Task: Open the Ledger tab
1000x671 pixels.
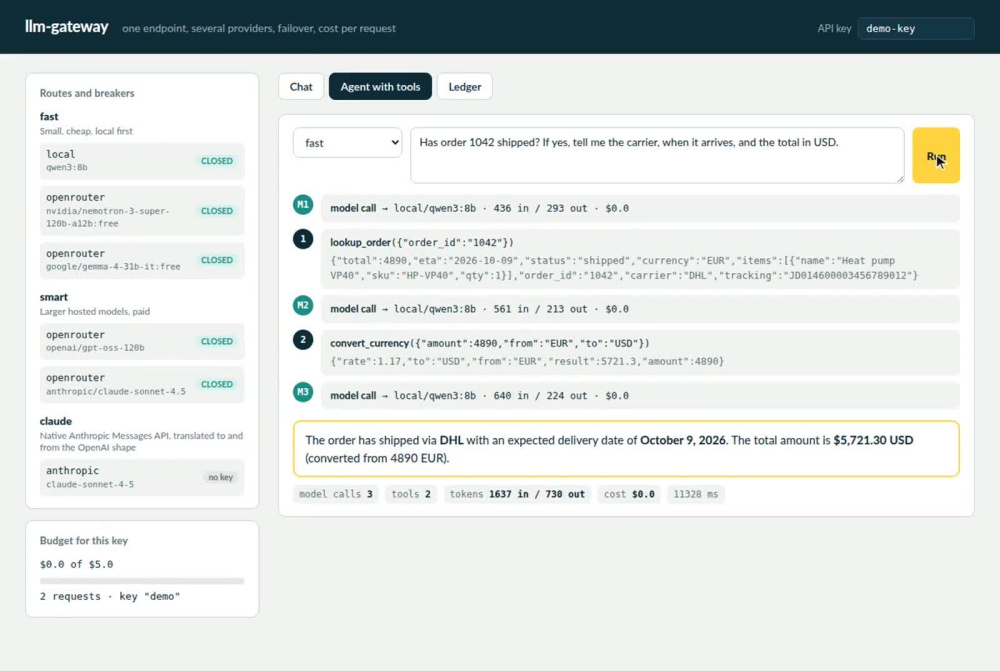Action: pyautogui.click(x=464, y=87)
